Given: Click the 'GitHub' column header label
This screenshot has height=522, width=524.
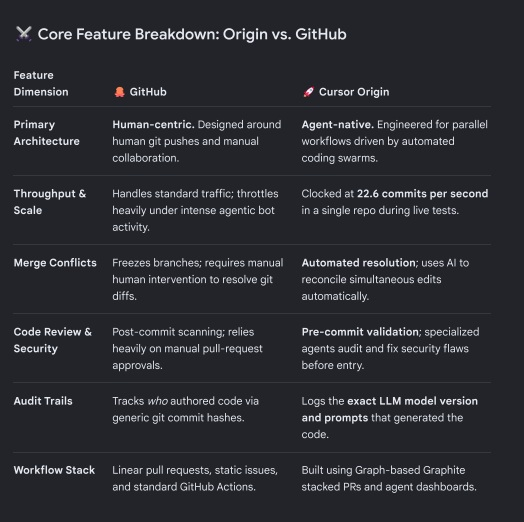Looking at the screenshot, I should (x=148, y=92).
